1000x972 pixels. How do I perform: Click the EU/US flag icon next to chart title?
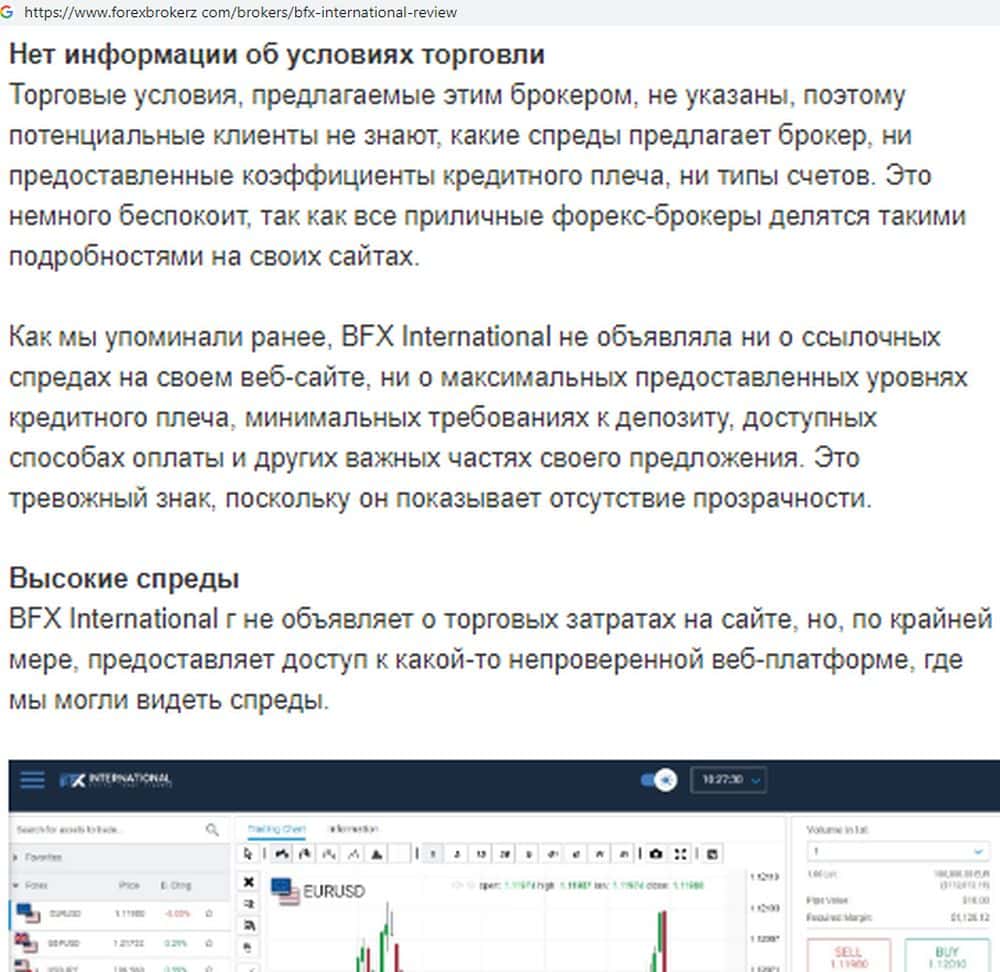284,891
